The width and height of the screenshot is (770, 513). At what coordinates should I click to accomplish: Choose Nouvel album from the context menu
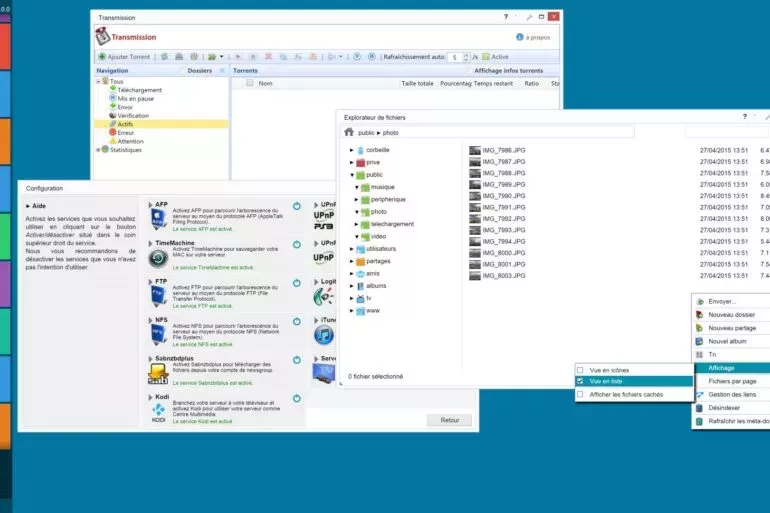click(731, 341)
